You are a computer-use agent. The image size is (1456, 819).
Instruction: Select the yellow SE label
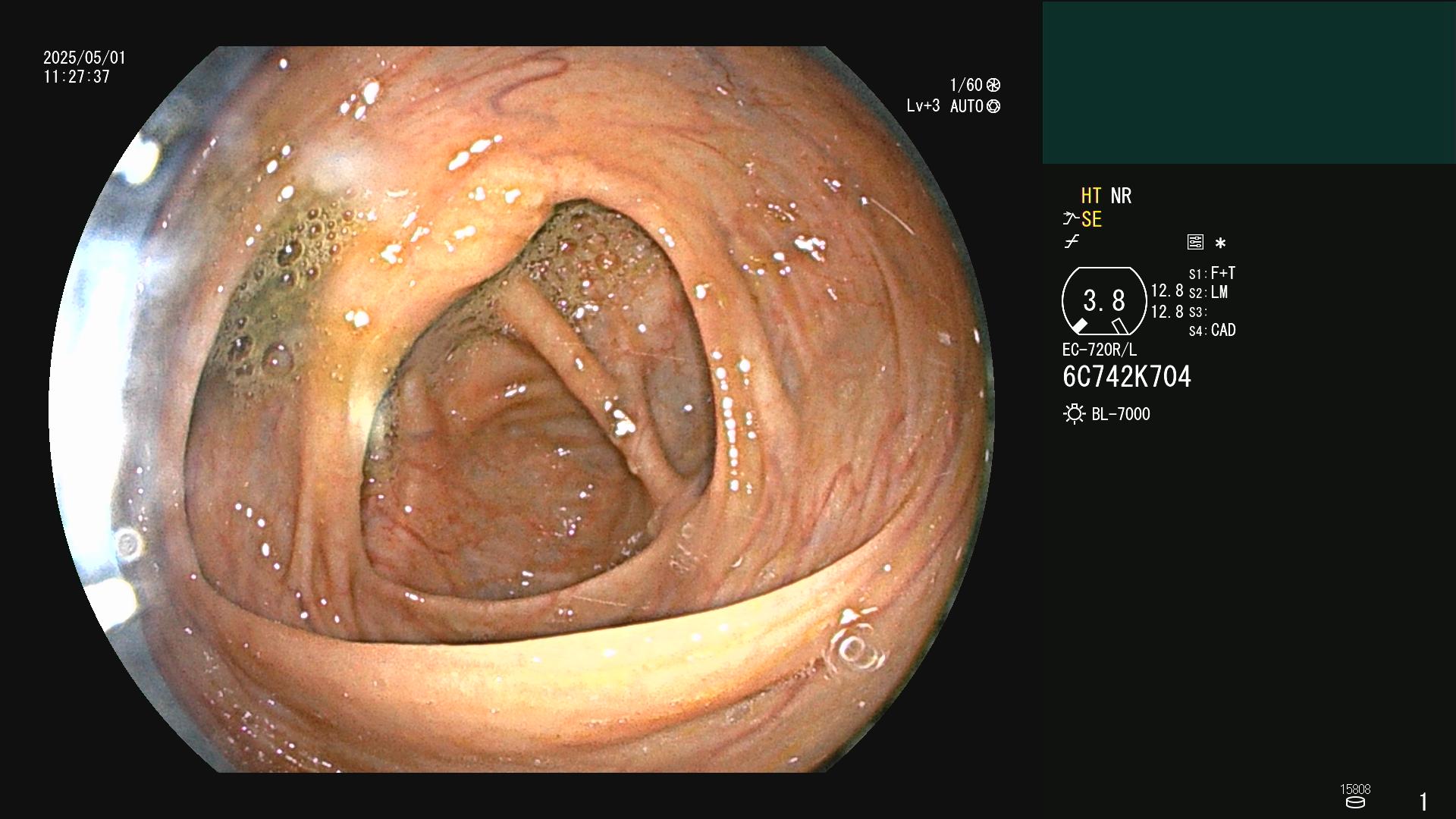point(1091,219)
